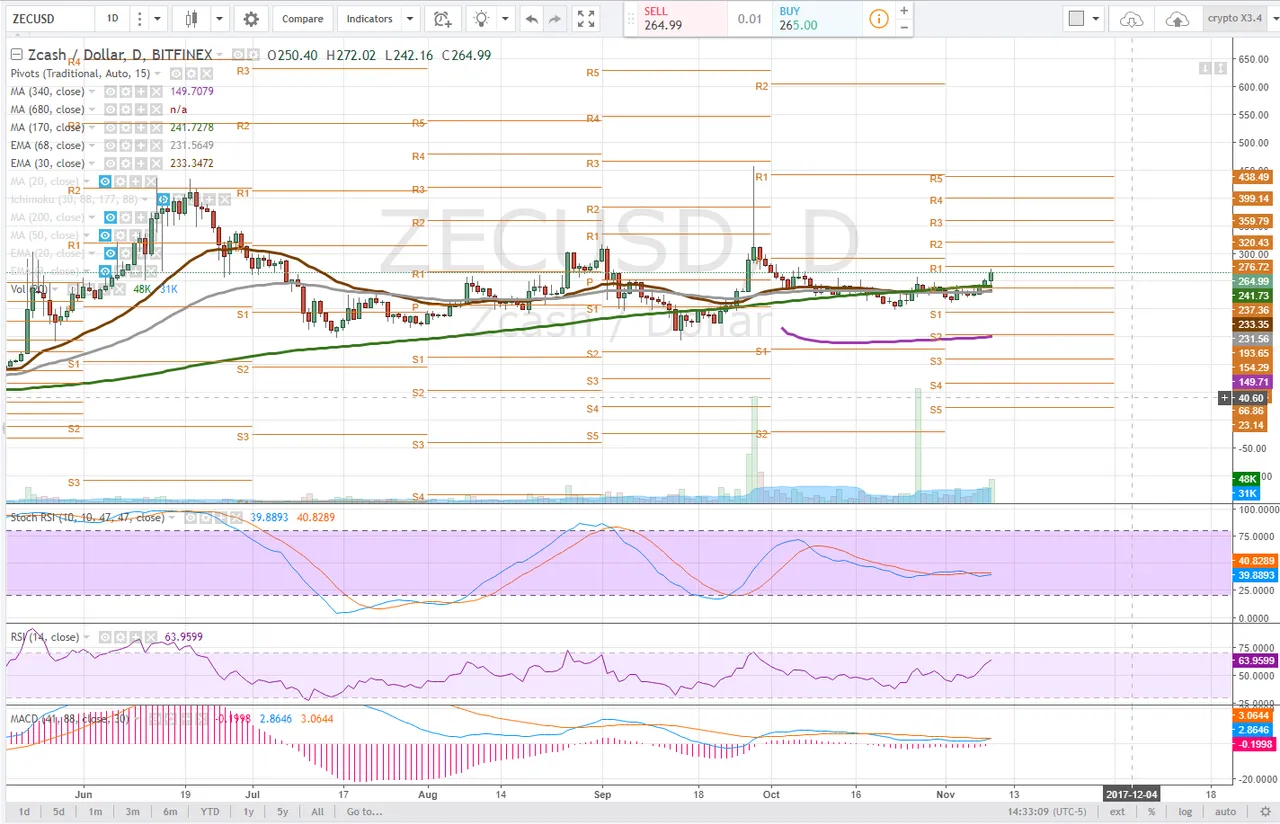Open candlestick chart style selector
The image size is (1280, 824).
191,19
